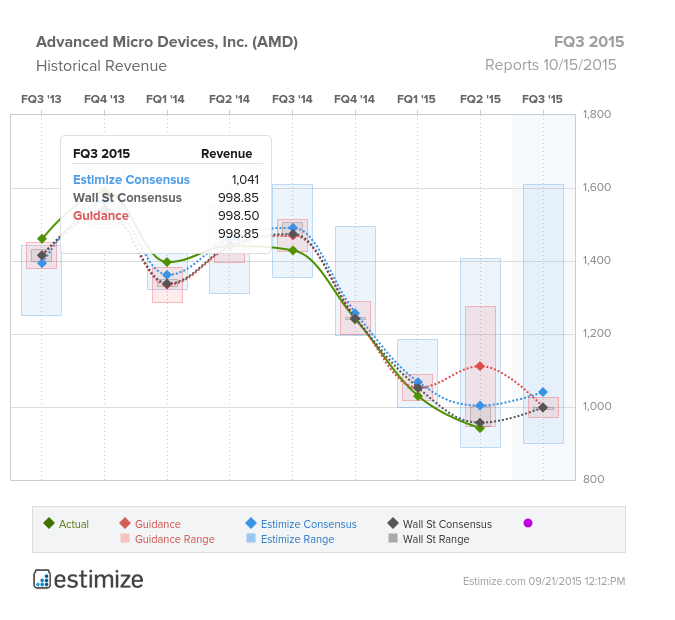
Task: Click the 800 axis label
Action: click(x=594, y=479)
